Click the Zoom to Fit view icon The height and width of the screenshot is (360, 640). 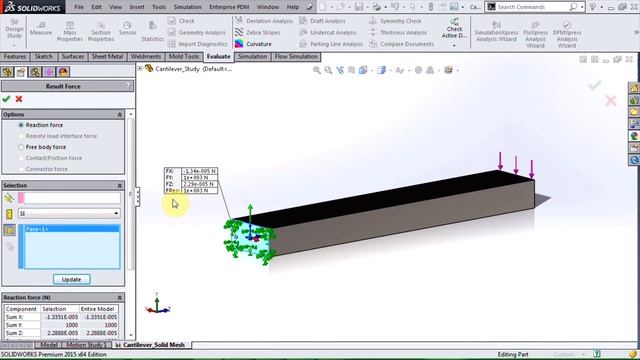click(316, 70)
